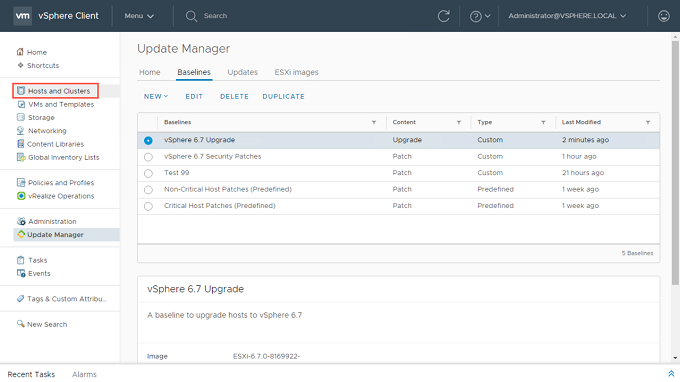This screenshot has height=382, width=680.
Task: Click the Content Libraries icon
Action: (20, 144)
